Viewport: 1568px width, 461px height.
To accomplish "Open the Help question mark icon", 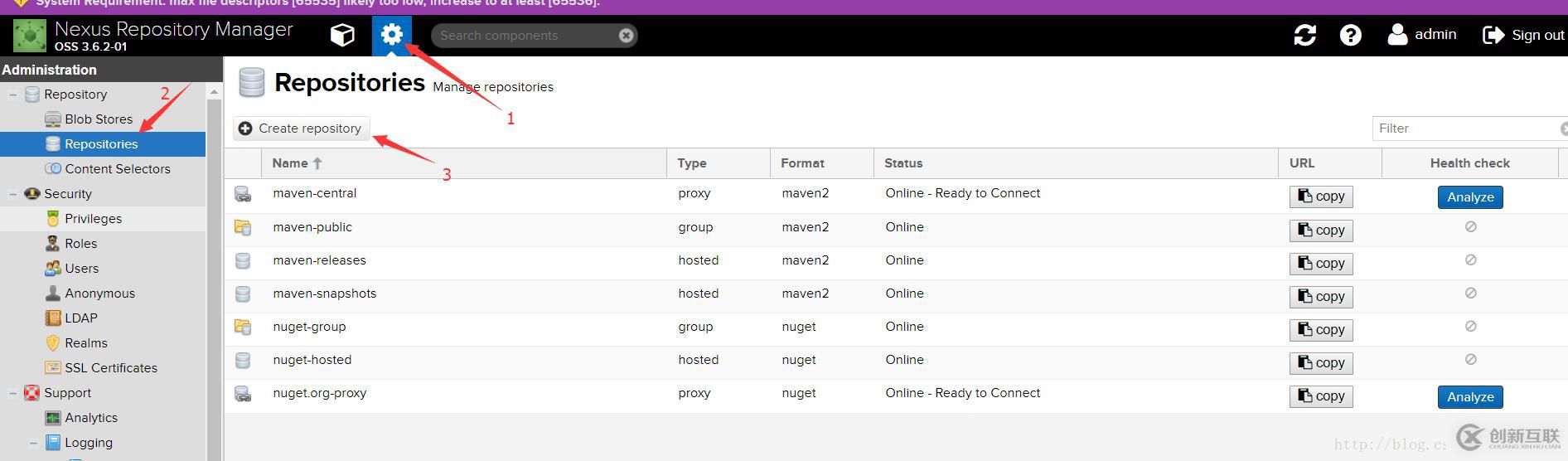I will coord(1351,35).
